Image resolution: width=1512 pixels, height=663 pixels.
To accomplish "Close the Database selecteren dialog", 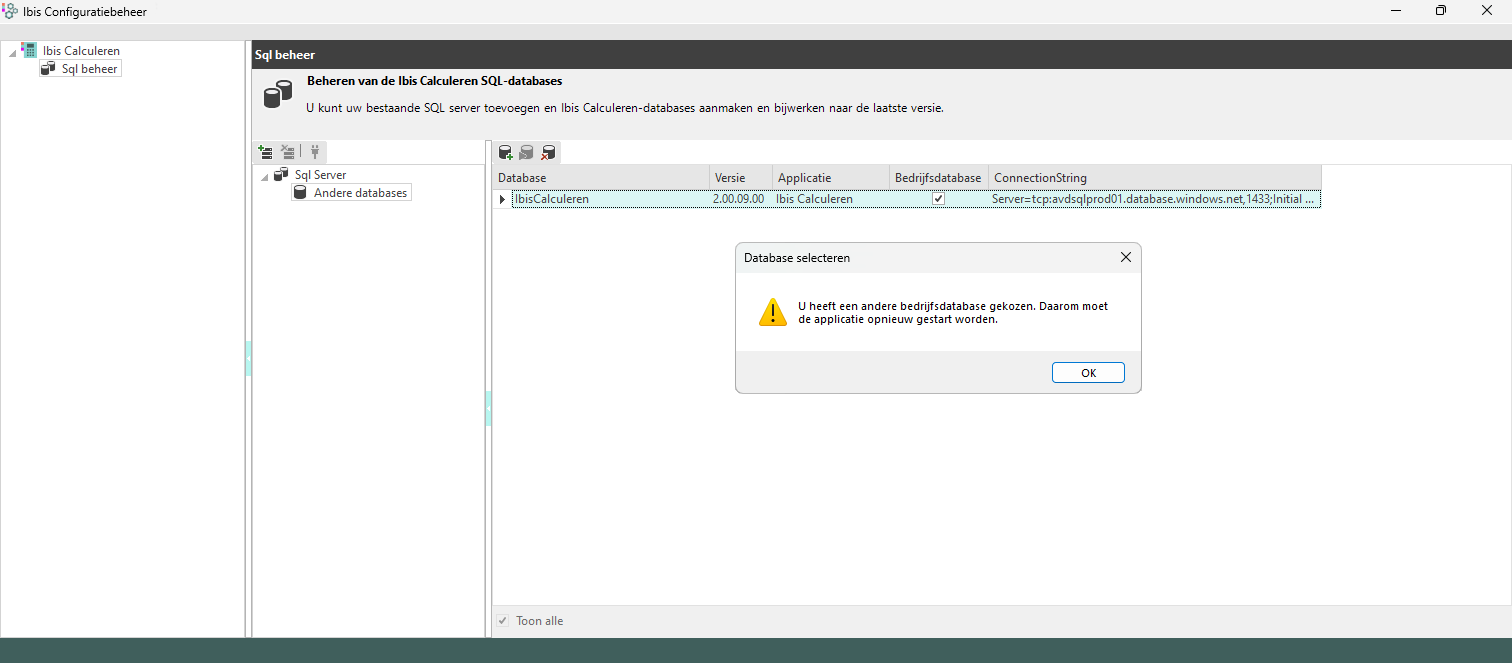I will click(x=1125, y=257).
